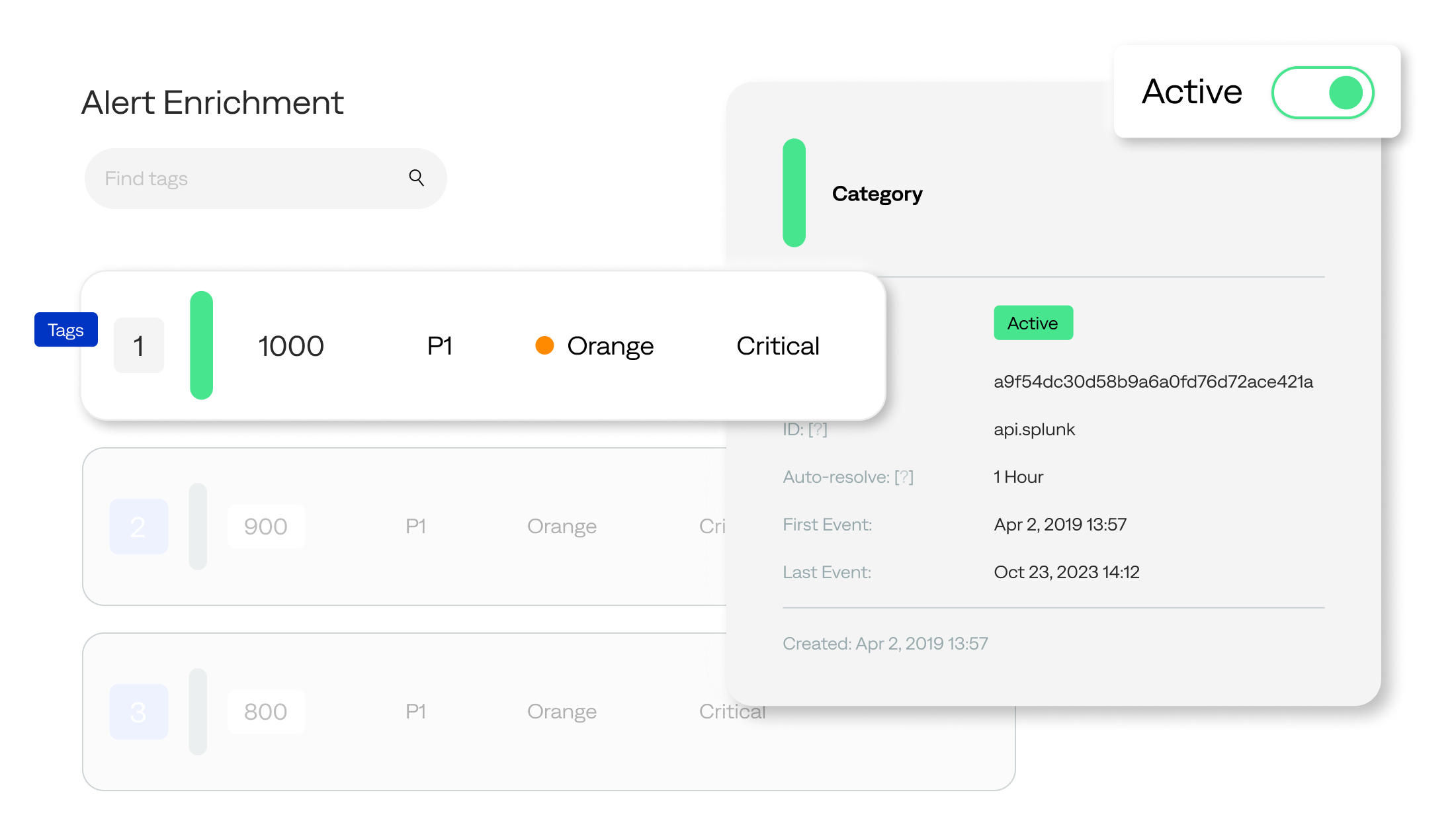The width and height of the screenshot is (1456, 815).
Task: Select the Find tags search input field
Action: tap(265, 178)
